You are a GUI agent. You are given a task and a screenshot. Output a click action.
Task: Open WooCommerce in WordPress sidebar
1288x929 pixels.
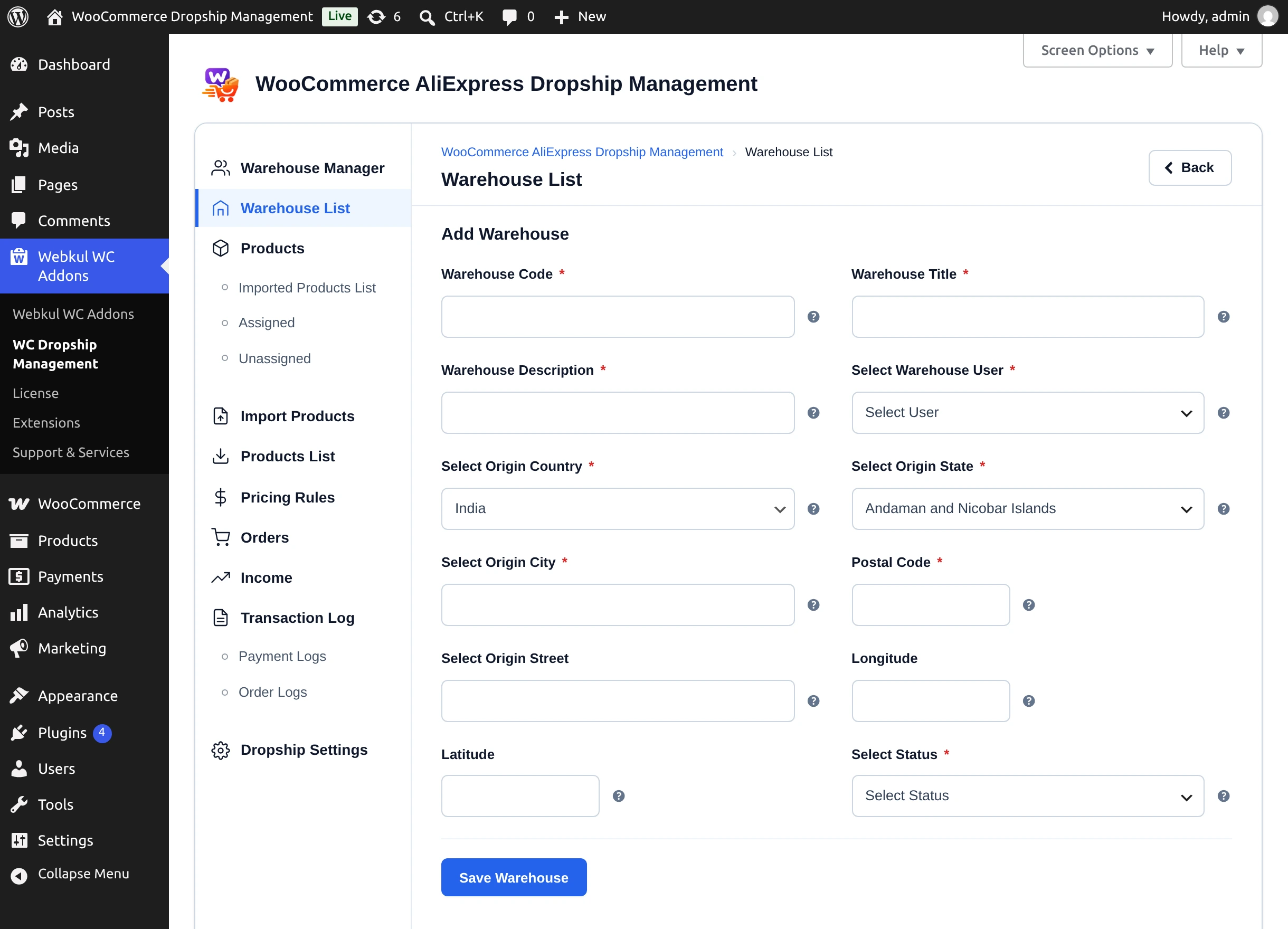(x=84, y=504)
